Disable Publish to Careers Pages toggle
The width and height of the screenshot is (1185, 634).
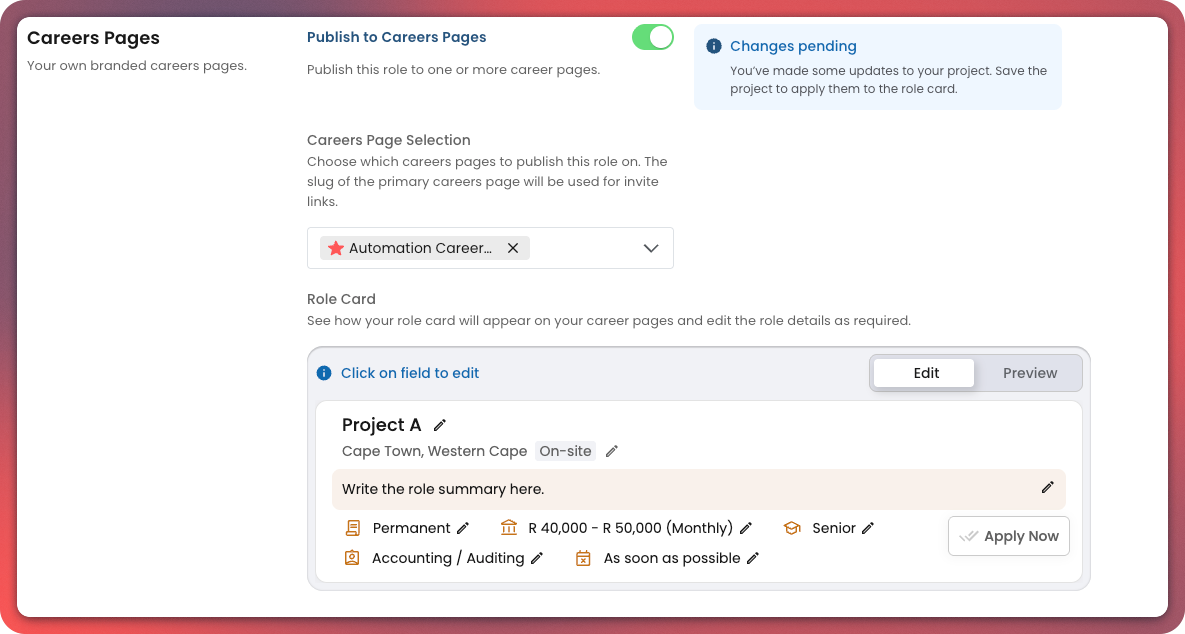click(652, 38)
